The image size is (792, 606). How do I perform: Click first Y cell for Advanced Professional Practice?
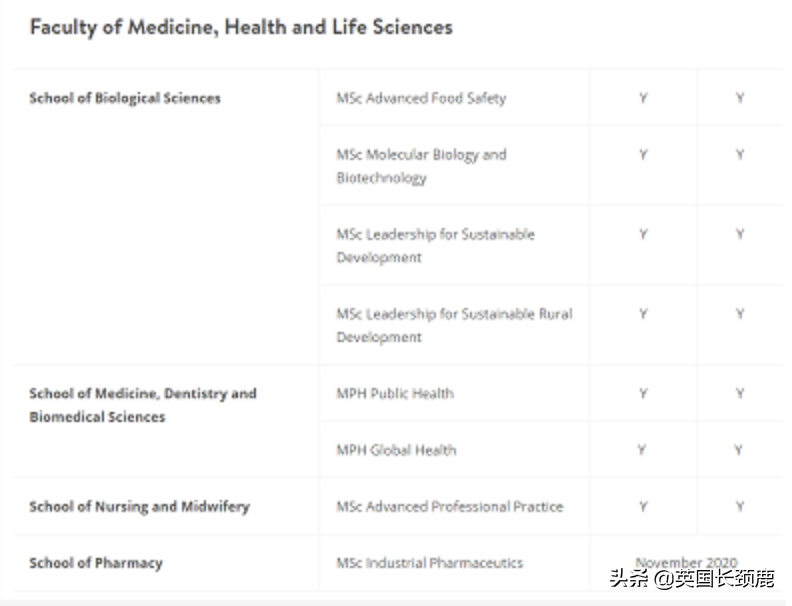click(643, 506)
